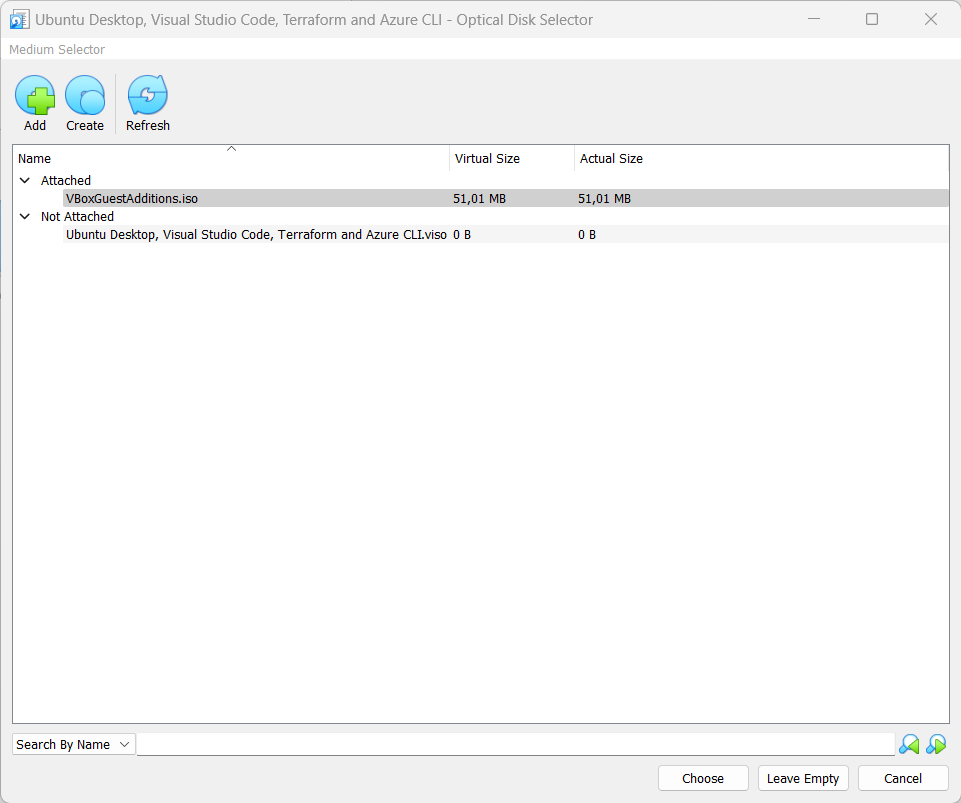The image size is (961, 803).
Task: Click the Choose button
Action: 703,778
